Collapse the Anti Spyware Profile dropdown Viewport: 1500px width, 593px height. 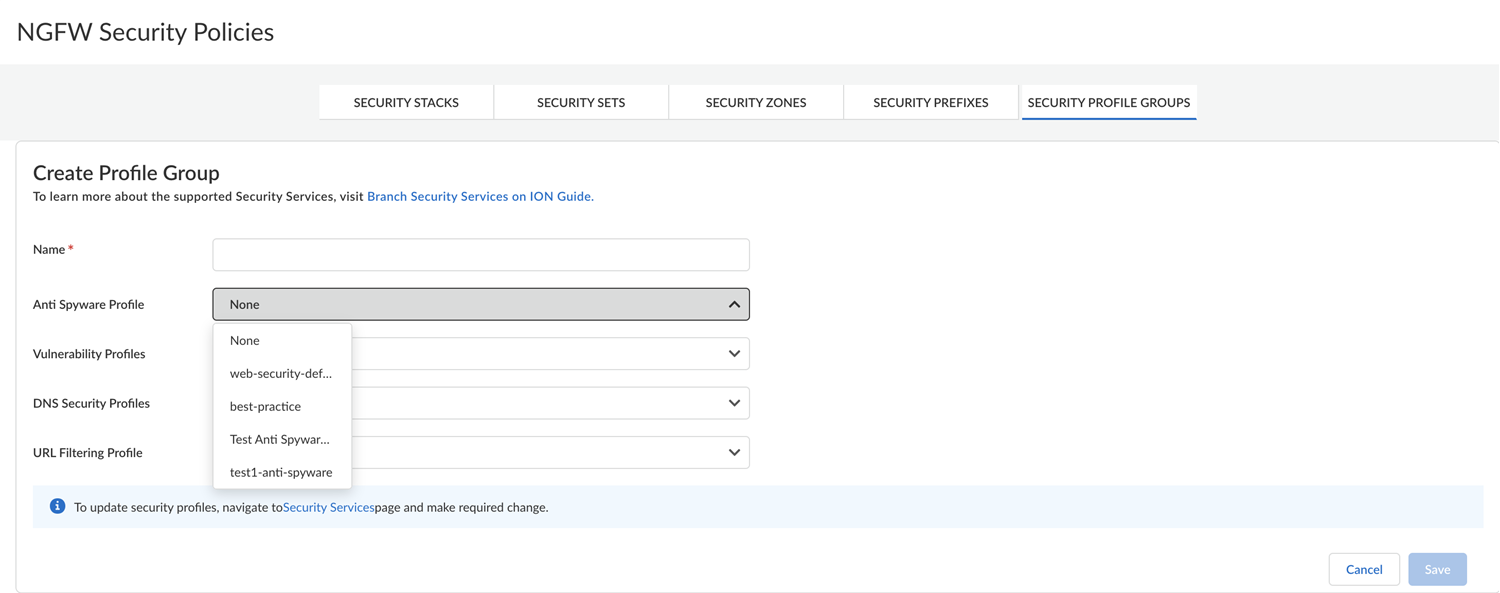[x=734, y=304]
